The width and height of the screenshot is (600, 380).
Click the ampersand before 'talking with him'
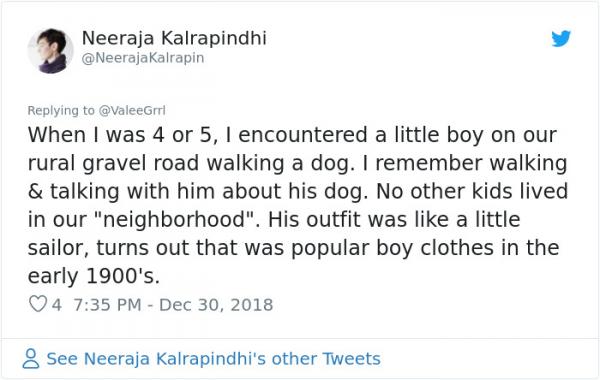(x=36, y=191)
